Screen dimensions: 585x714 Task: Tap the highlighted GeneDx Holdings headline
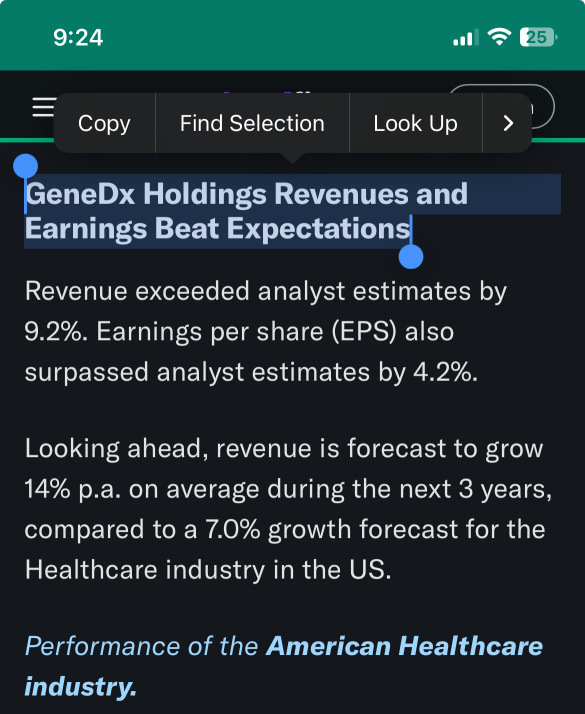coord(246,211)
